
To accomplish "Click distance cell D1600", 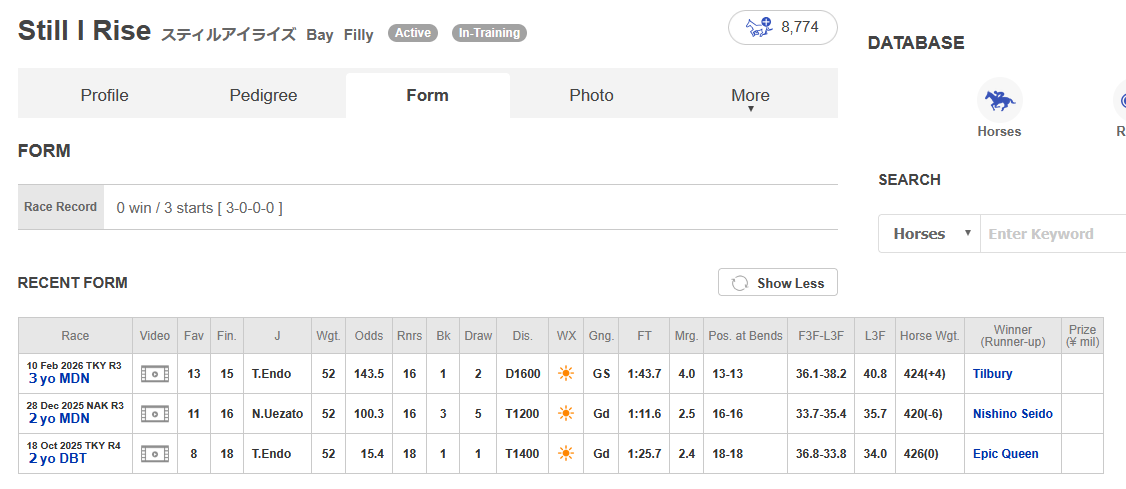I will pyautogui.click(x=522, y=373).
